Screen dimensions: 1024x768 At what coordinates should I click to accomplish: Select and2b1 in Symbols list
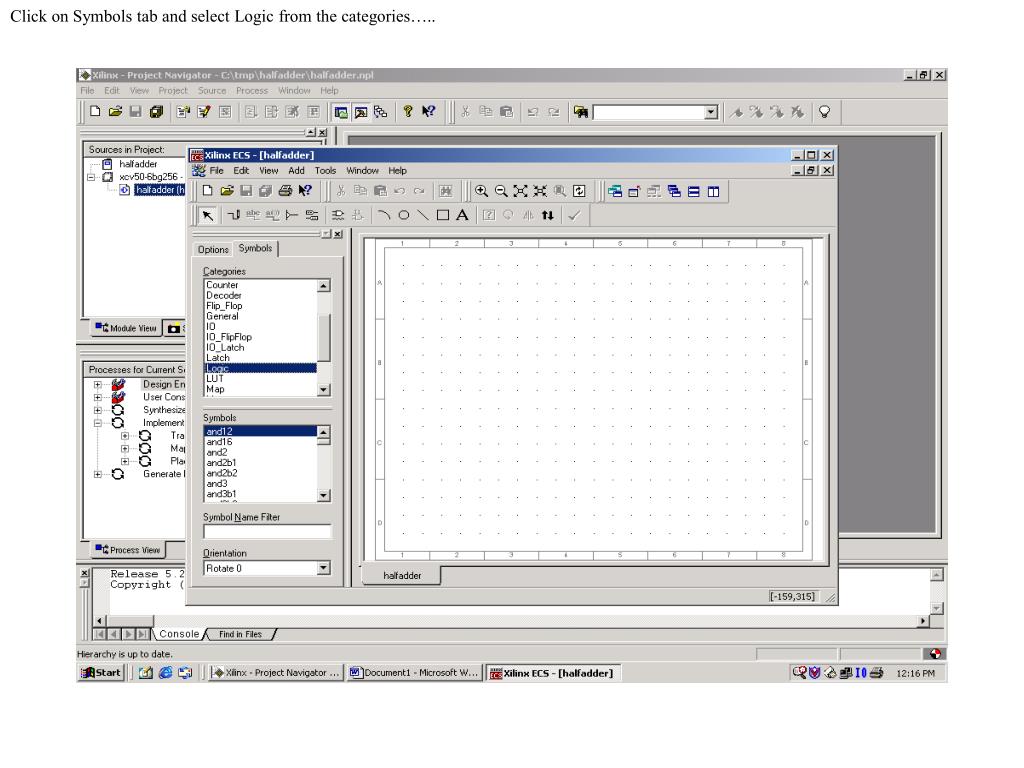(261, 462)
